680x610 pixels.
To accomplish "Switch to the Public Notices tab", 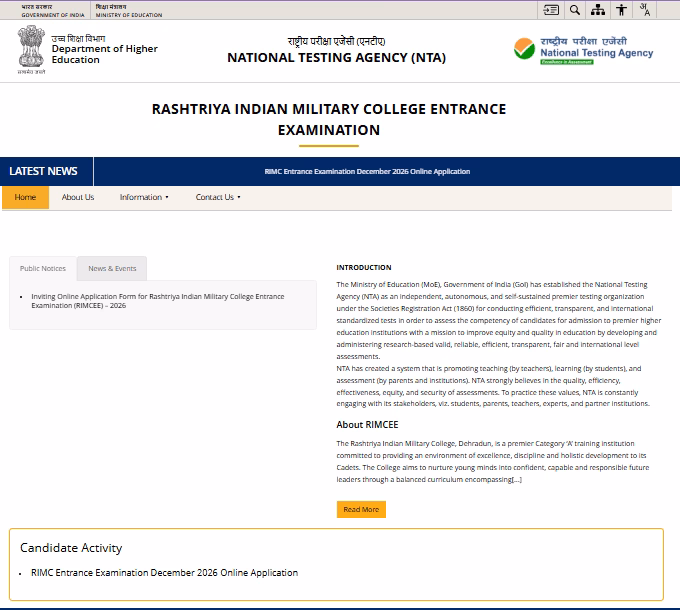I will pos(43,268).
